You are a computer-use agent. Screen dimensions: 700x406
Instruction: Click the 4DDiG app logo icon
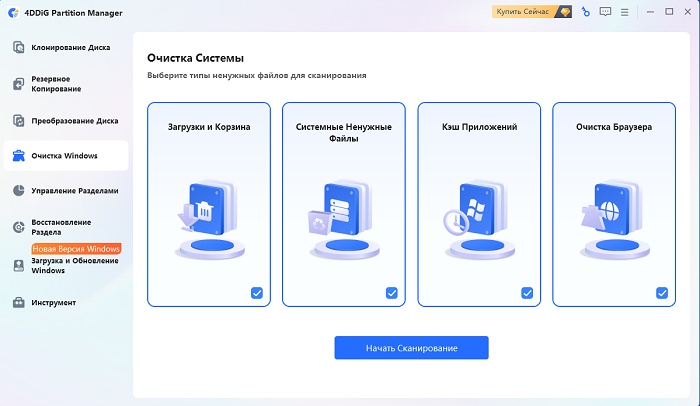[13, 13]
